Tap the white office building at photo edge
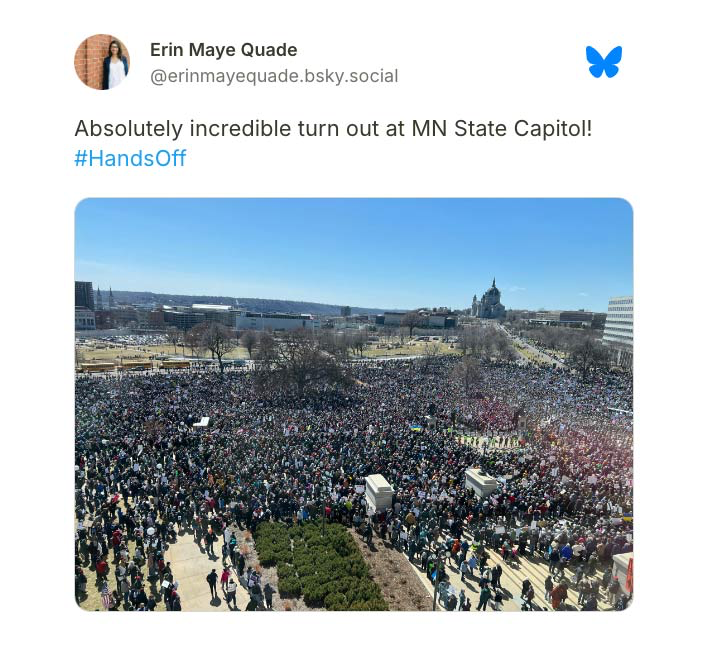The image size is (708, 672). point(619,323)
